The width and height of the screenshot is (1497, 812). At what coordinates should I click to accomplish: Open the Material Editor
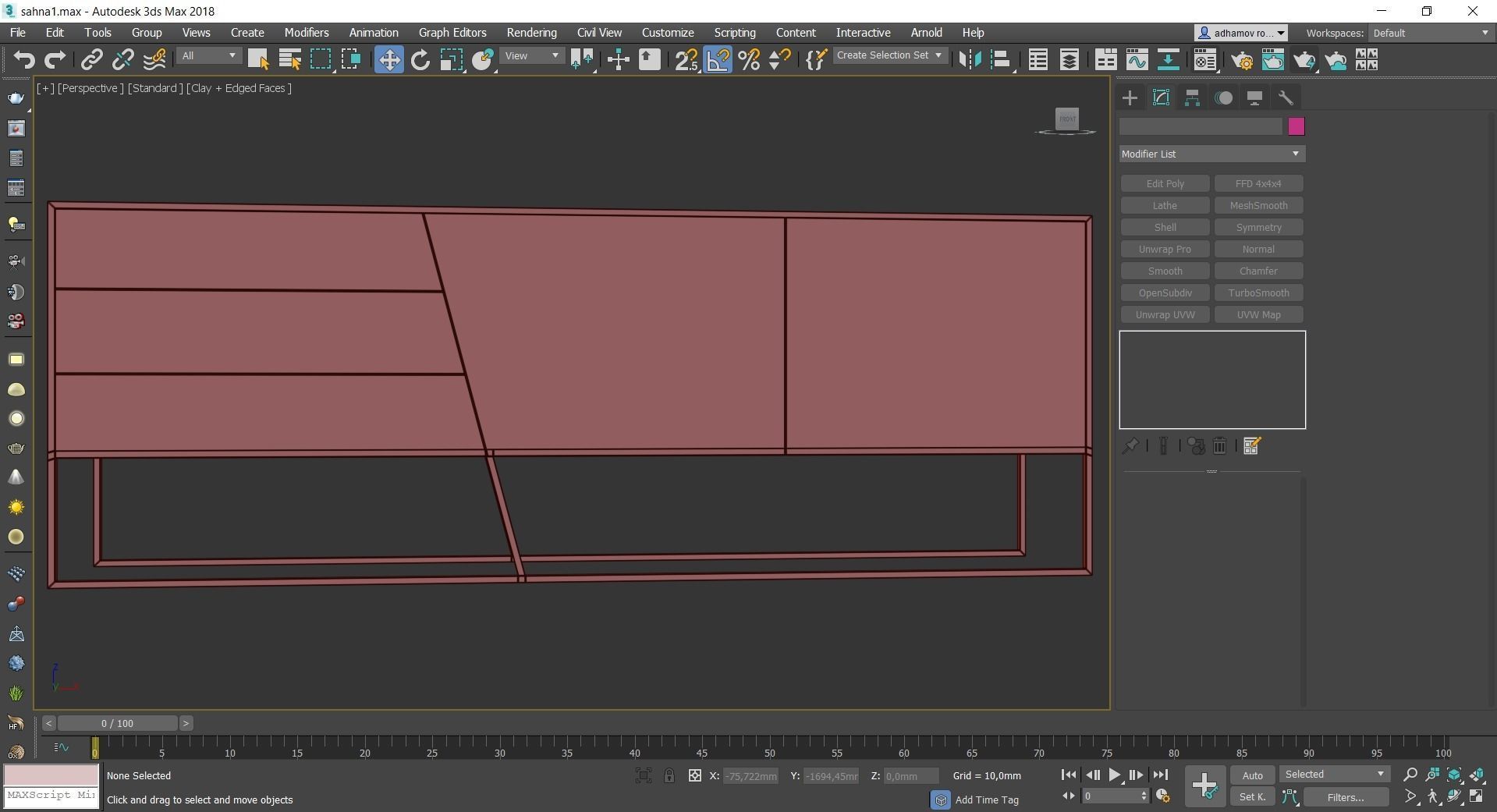(1204, 60)
